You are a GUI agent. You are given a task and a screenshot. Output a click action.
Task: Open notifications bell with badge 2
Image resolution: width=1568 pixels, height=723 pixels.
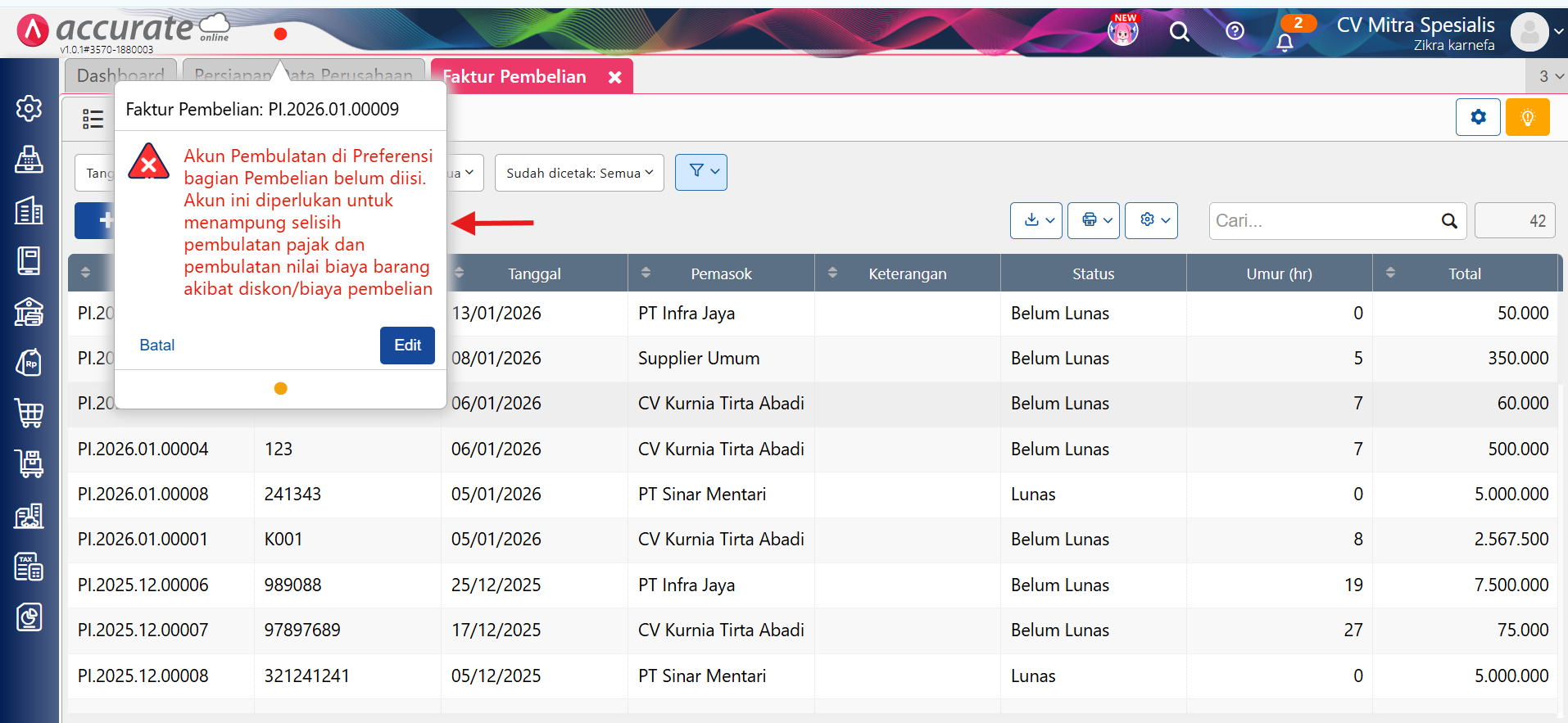pos(1285,41)
